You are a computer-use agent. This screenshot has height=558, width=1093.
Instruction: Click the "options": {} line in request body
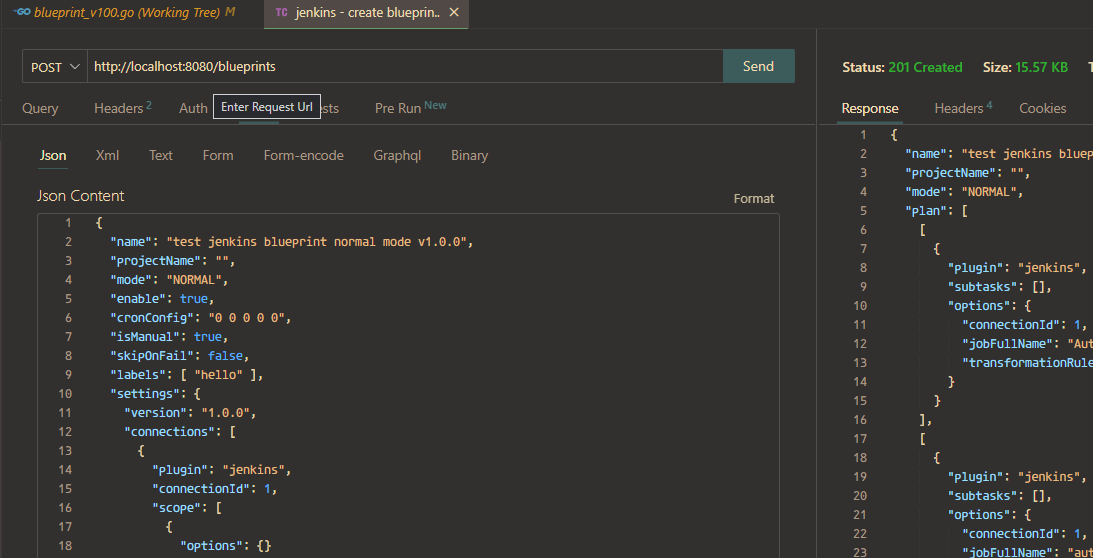pyautogui.click(x=225, y=545)
